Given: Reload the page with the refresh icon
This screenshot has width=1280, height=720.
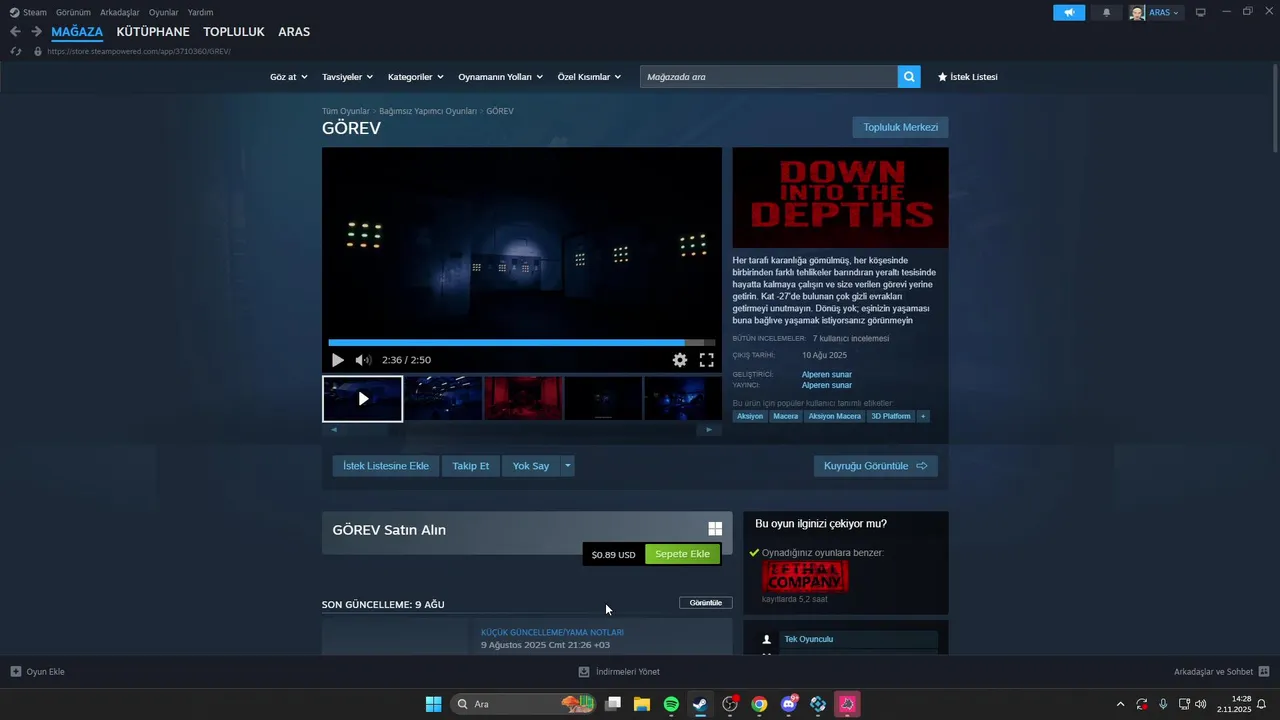Looking at the screenshot, I should [x=15, y=51].
